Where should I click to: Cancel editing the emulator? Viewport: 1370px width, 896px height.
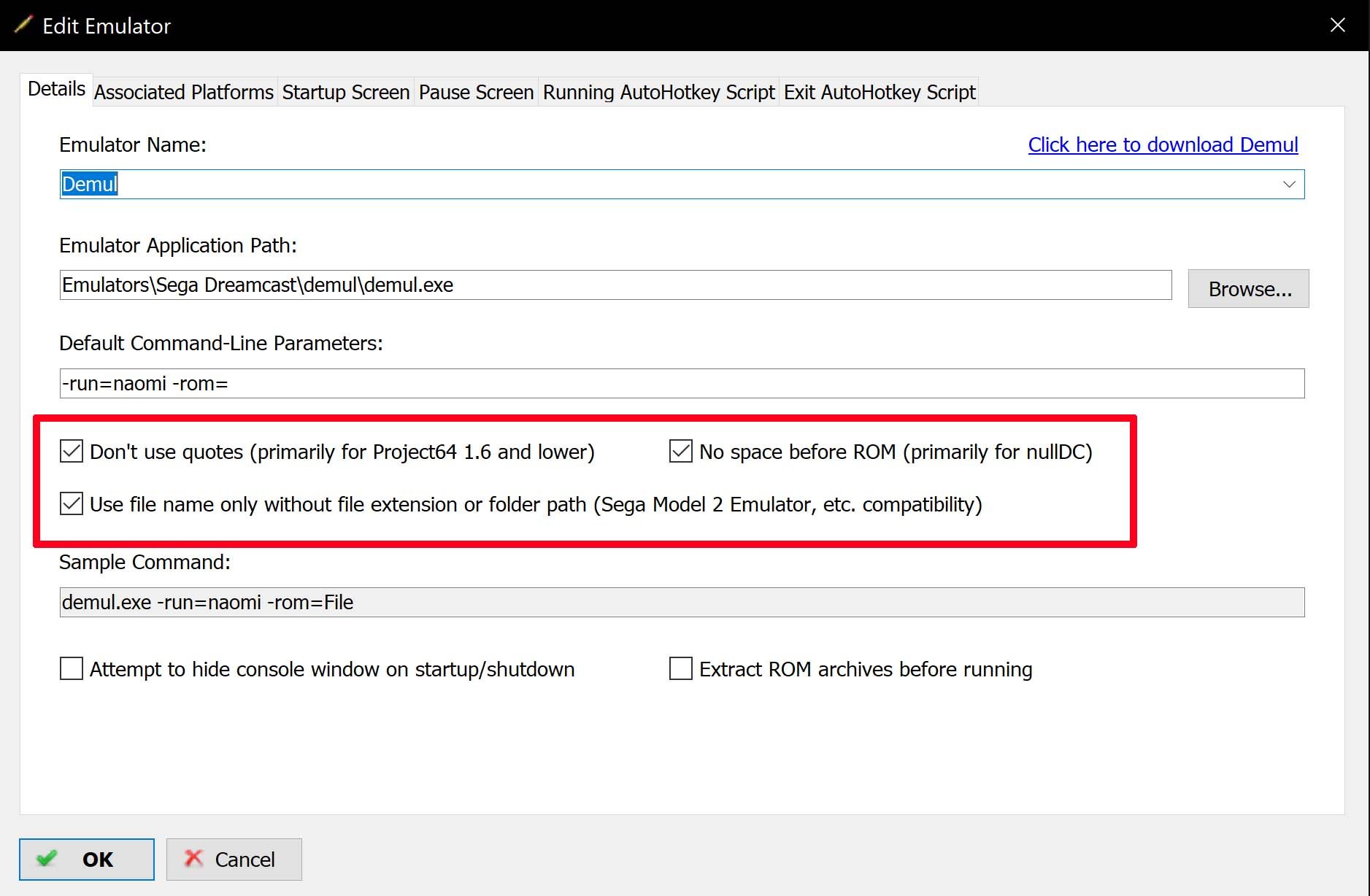(234, 860)
